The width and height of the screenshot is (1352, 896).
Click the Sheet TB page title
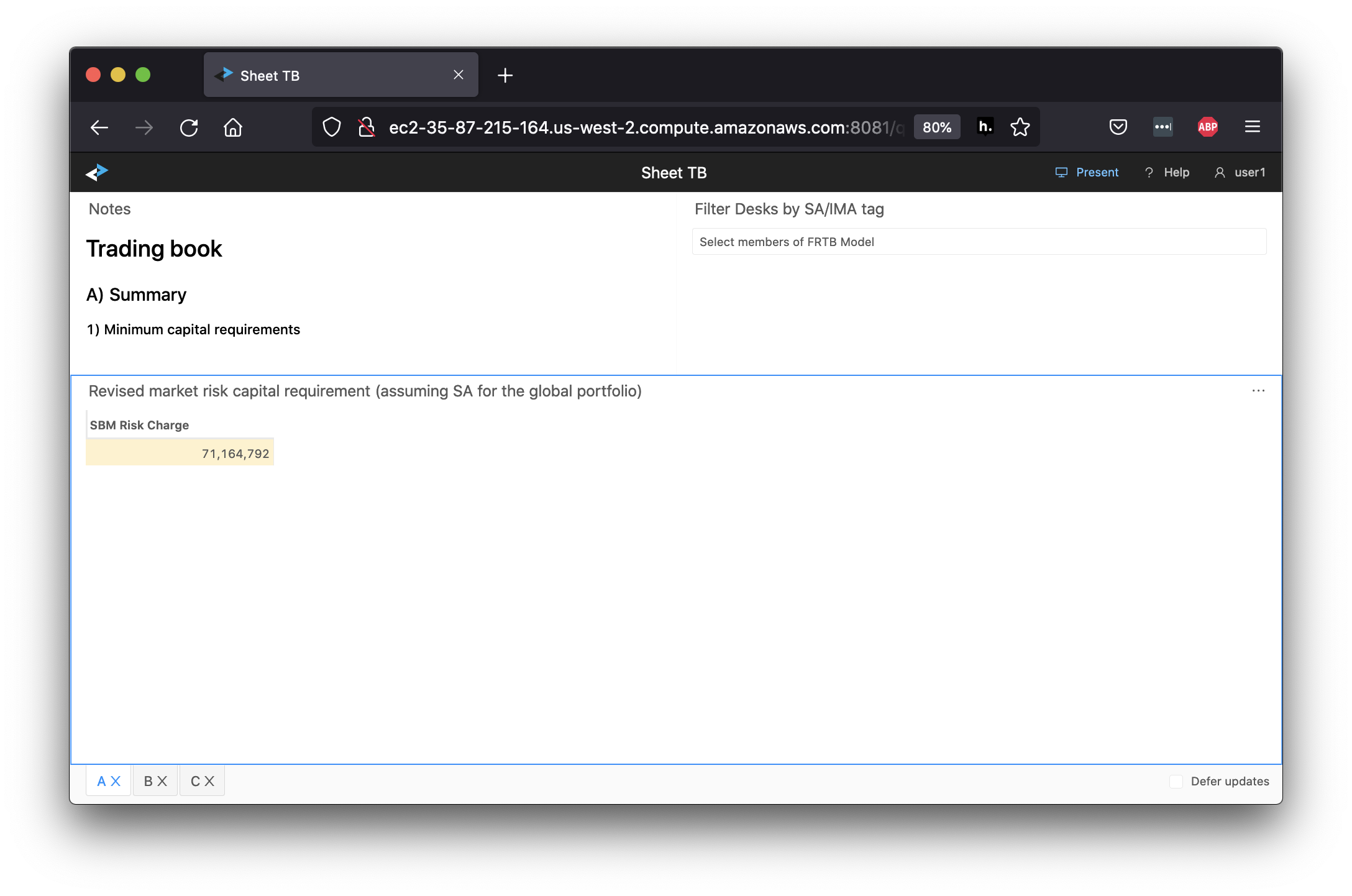(x=674, y=173)
